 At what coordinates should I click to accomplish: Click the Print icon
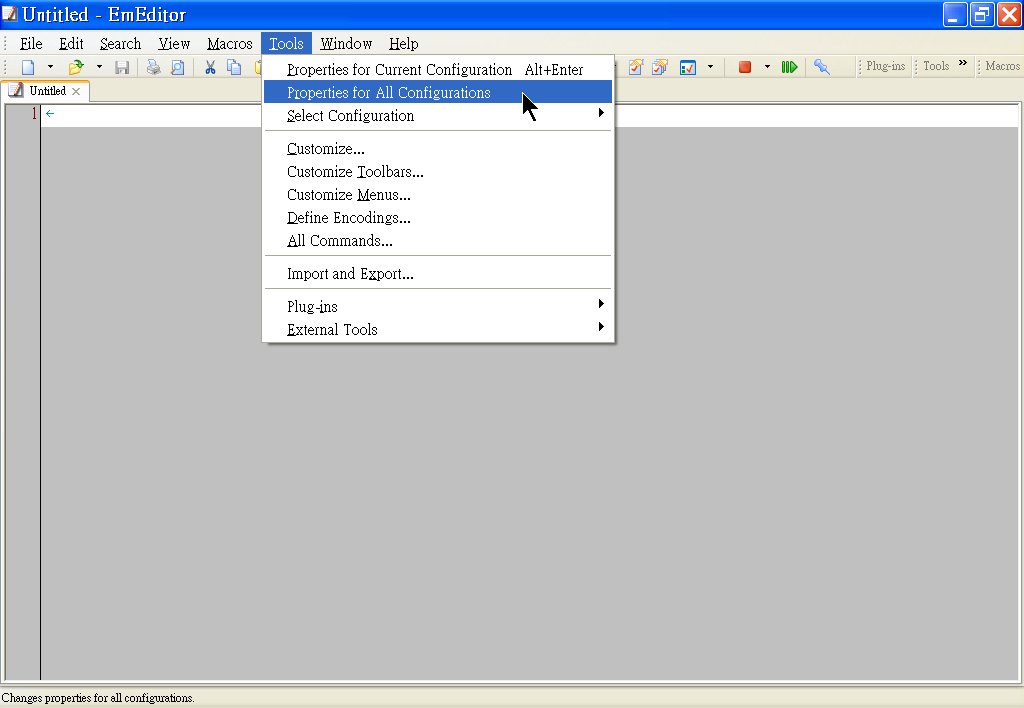click(x=153, y=67)
